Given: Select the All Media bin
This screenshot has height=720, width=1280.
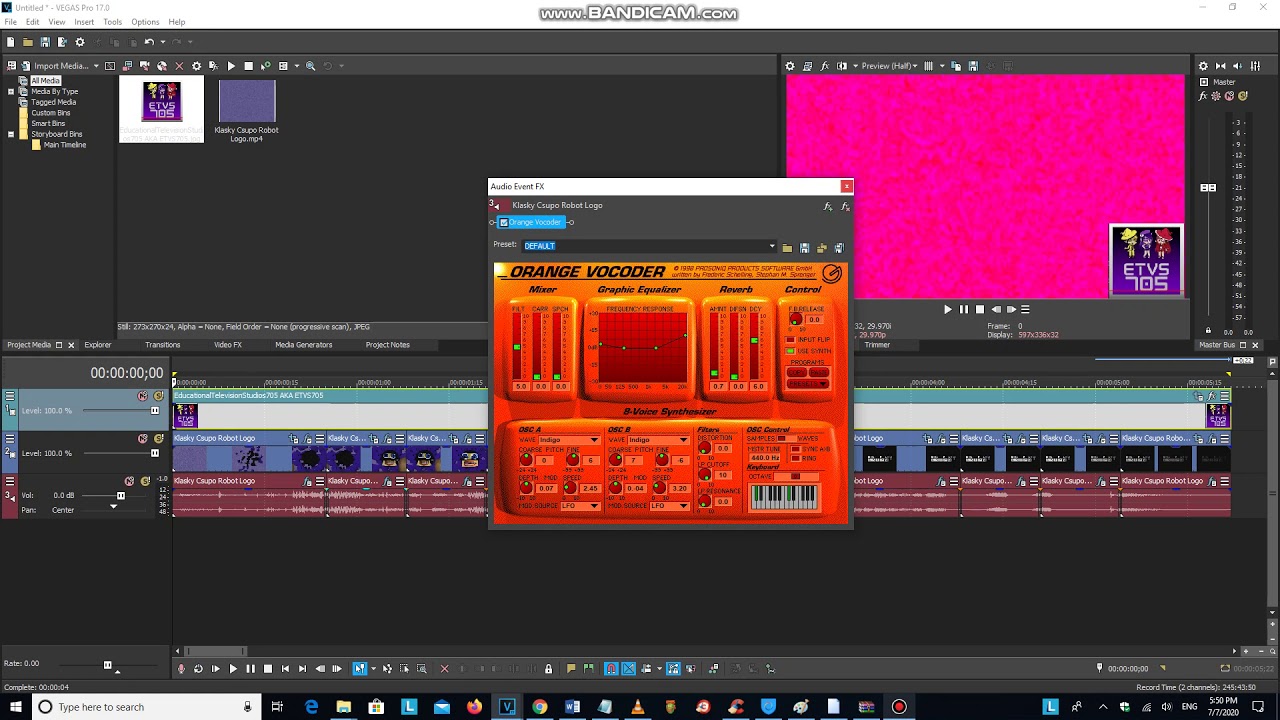Looking at the screenshot, I should [45, 81].
